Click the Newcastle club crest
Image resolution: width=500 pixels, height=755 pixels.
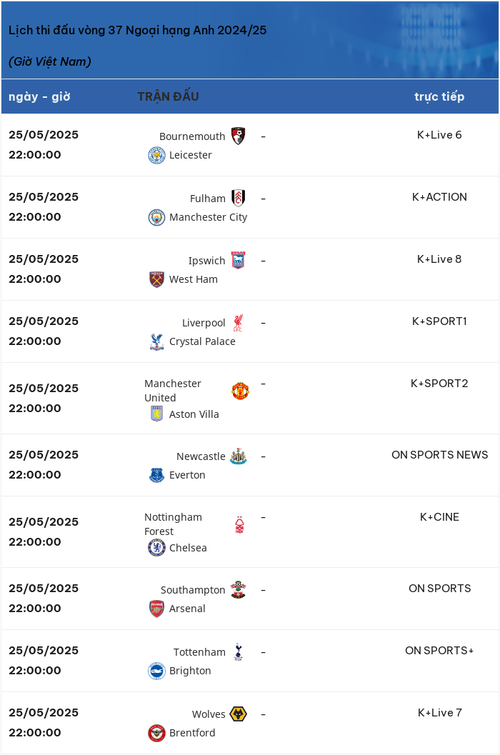[x=238, y=456]
